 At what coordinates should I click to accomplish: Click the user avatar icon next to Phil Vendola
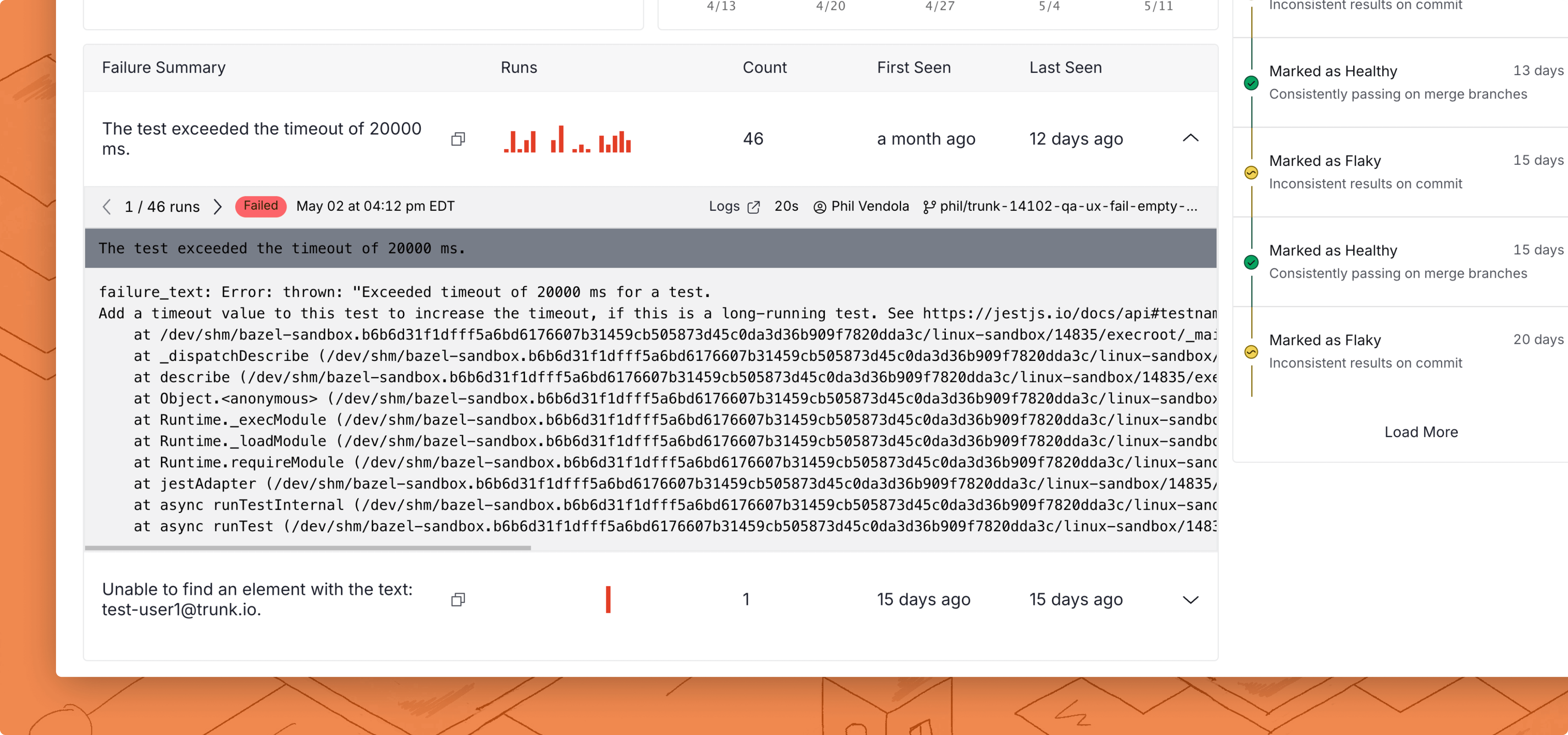(x=820, y=207)
